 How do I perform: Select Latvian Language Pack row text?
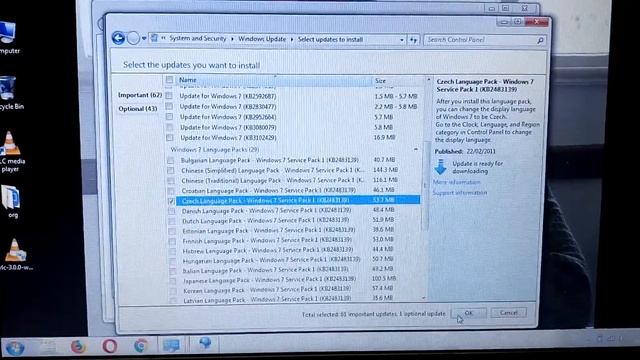[x=267, y=300]
